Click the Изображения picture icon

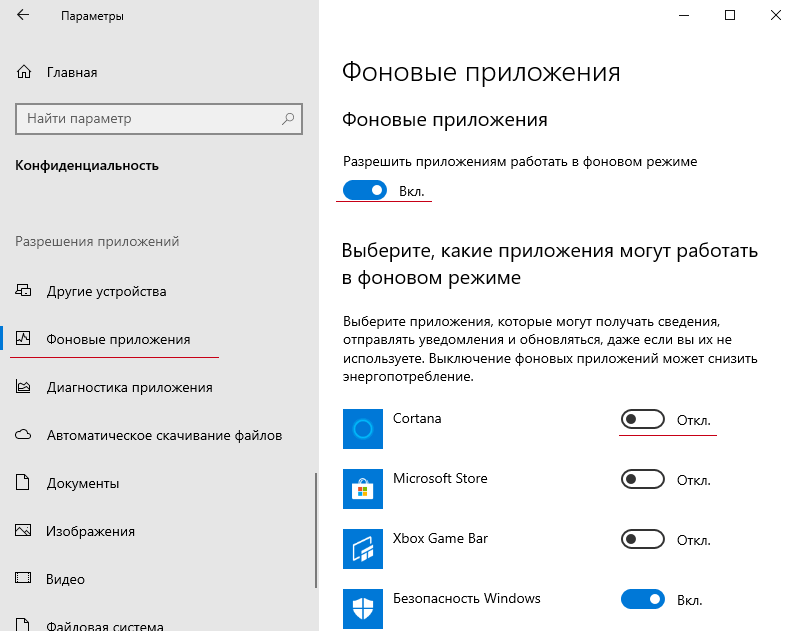[23, 530]
